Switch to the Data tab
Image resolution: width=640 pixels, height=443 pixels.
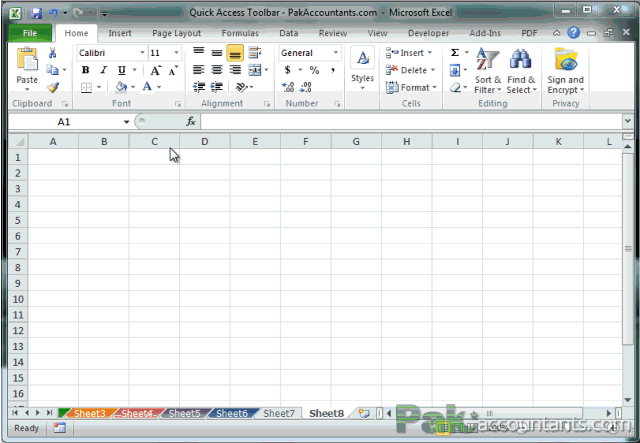pyautogui.click(x=289, y=33)
